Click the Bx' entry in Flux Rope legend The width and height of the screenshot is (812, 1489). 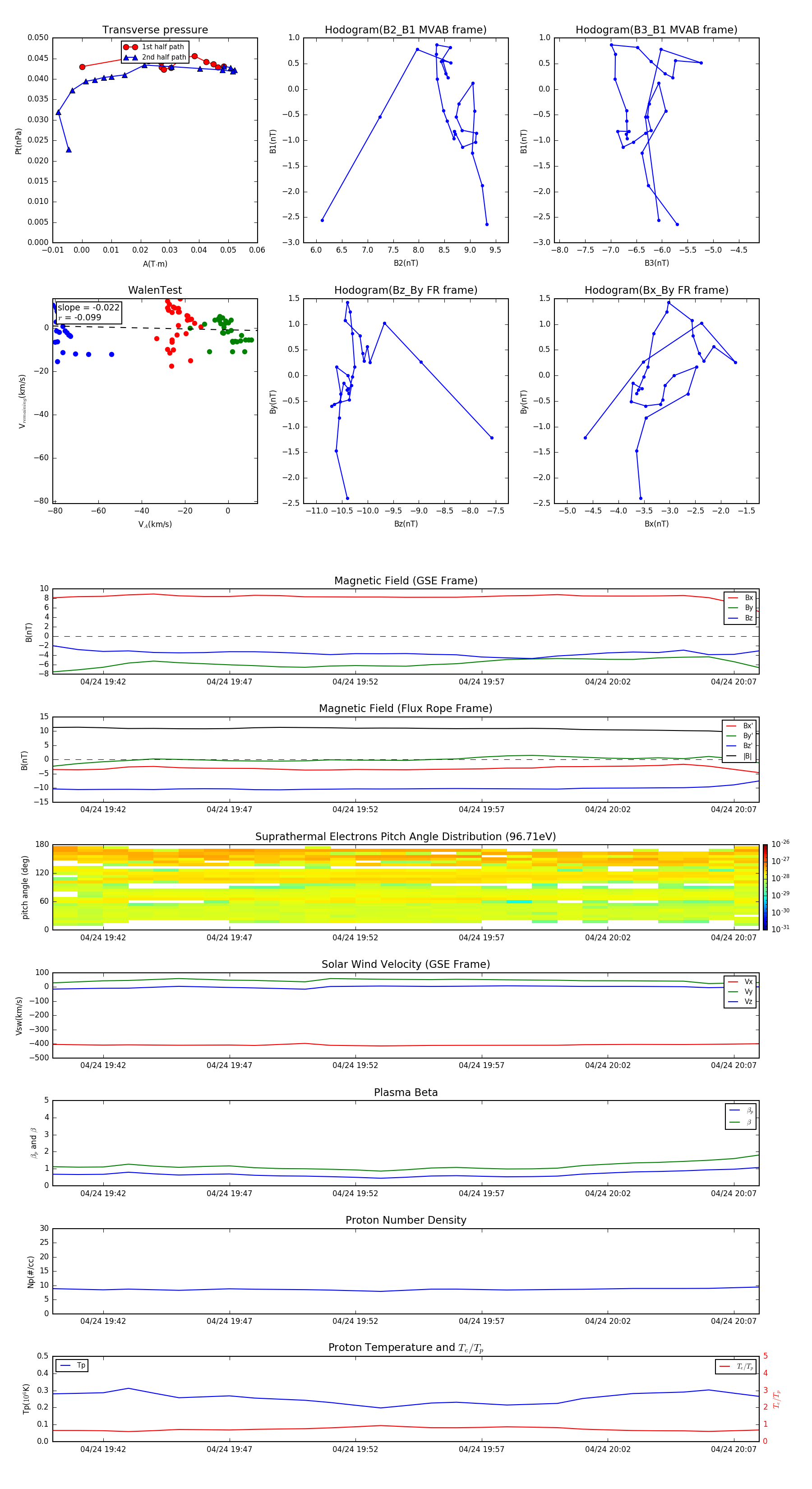(x=740, y=726)
